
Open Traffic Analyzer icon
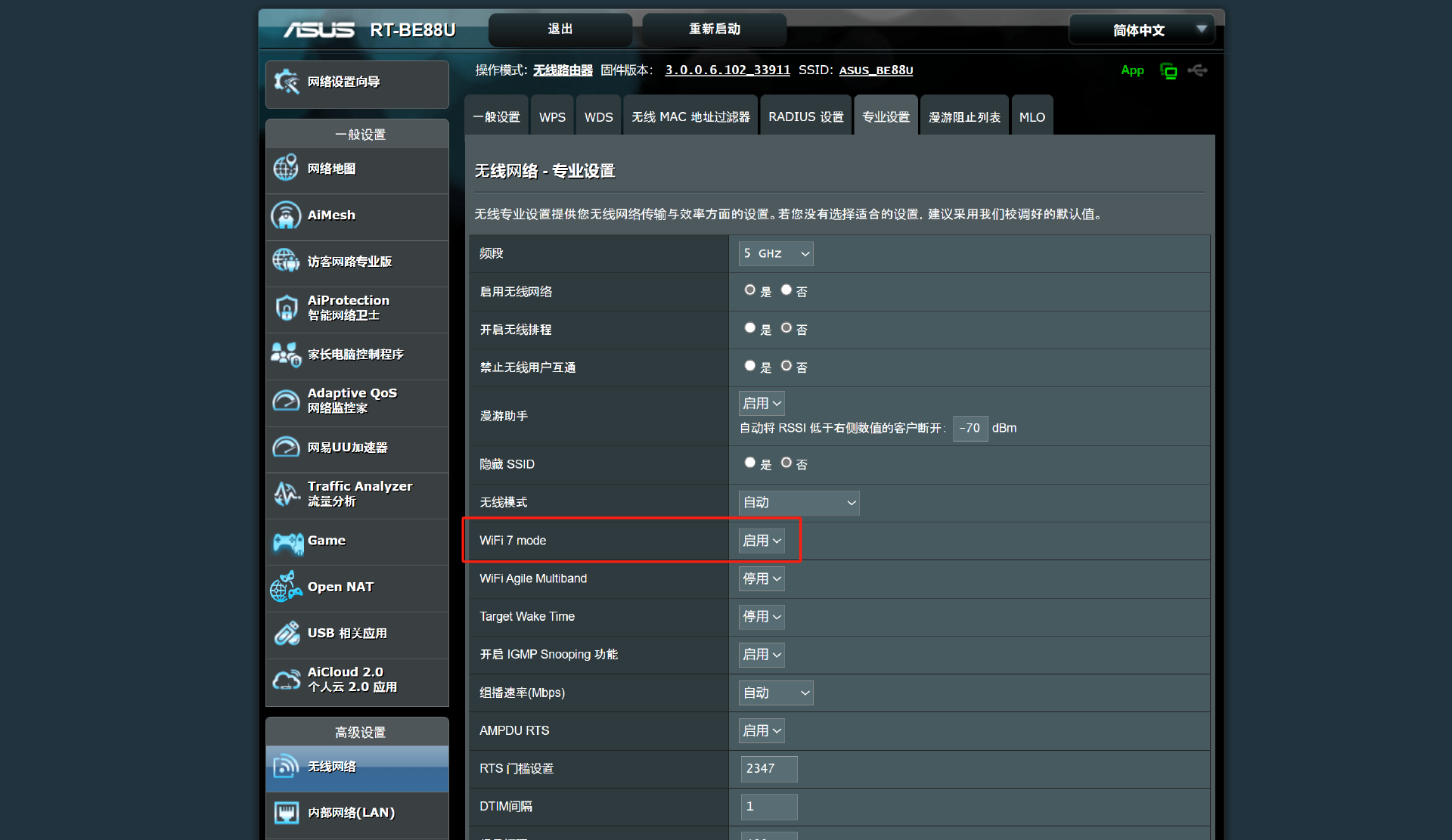[x=286, y=494]
